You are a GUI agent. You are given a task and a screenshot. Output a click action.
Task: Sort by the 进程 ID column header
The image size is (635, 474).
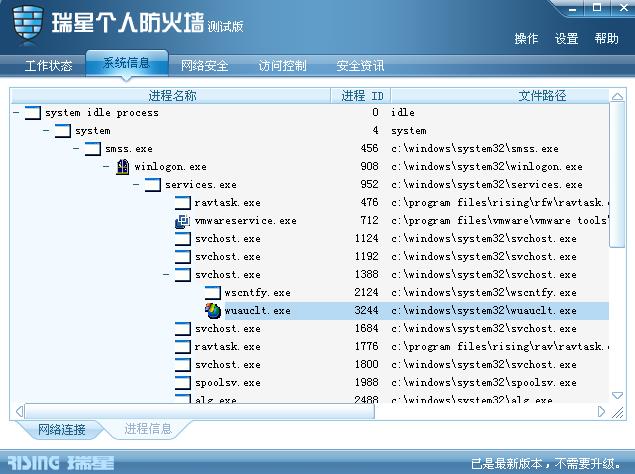coord(361,96)
